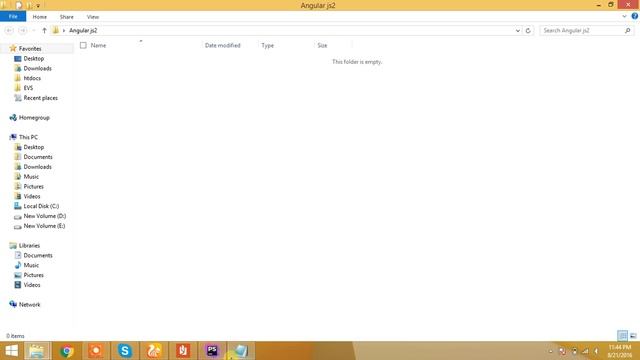Image resolution: width=640 pixels, height=360 pixels.
Task: Open Pictures under Libraries
Action: pos(33,275)
